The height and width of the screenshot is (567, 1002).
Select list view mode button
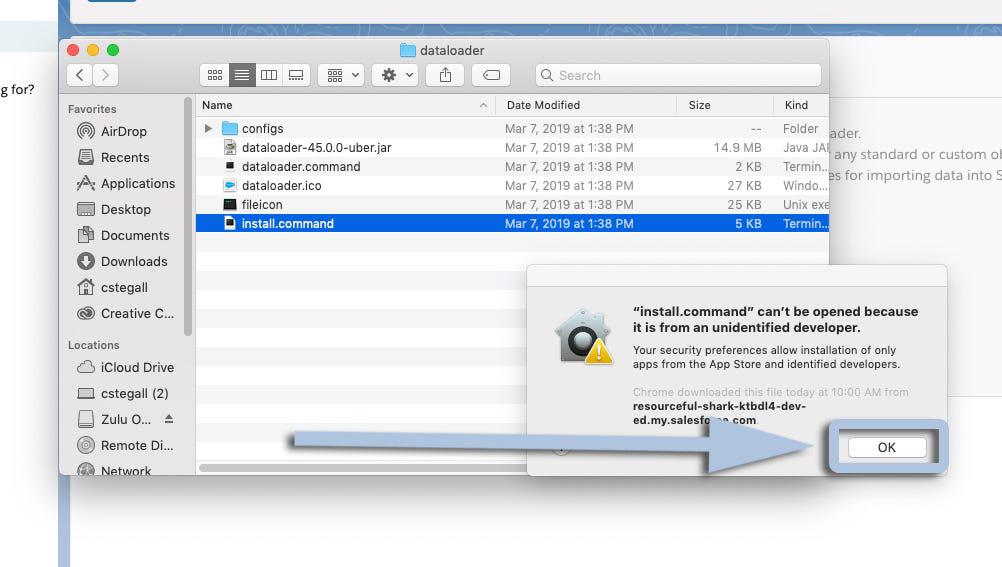point(241,75)
